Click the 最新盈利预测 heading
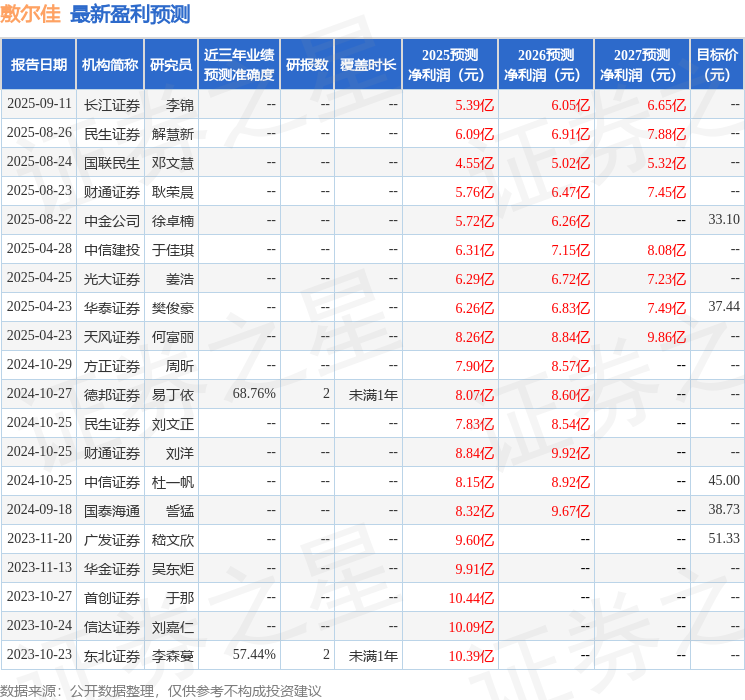The image size is (745, 700). 130,14
